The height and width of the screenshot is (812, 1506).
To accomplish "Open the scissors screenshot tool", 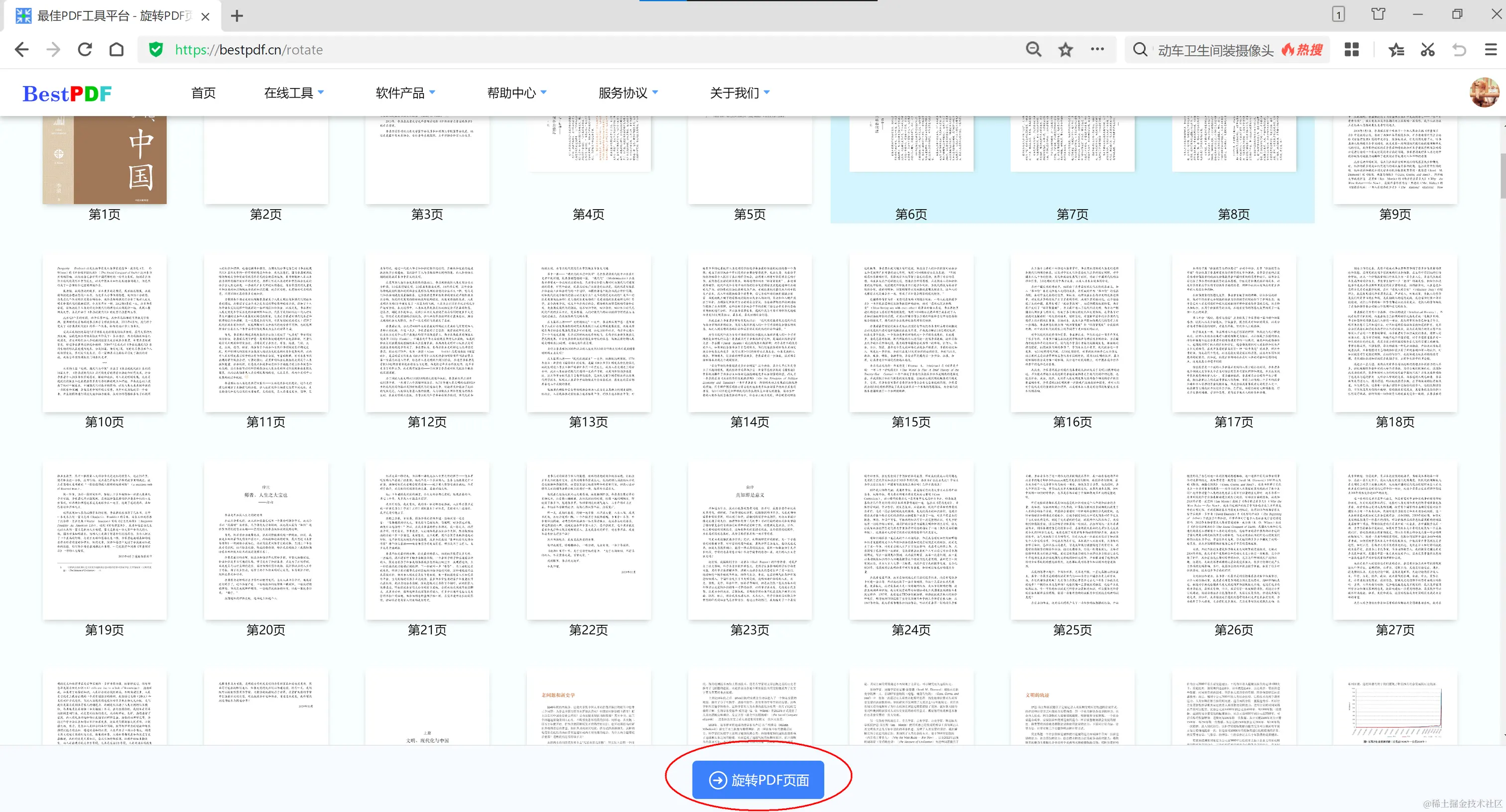I will 1427,50.
